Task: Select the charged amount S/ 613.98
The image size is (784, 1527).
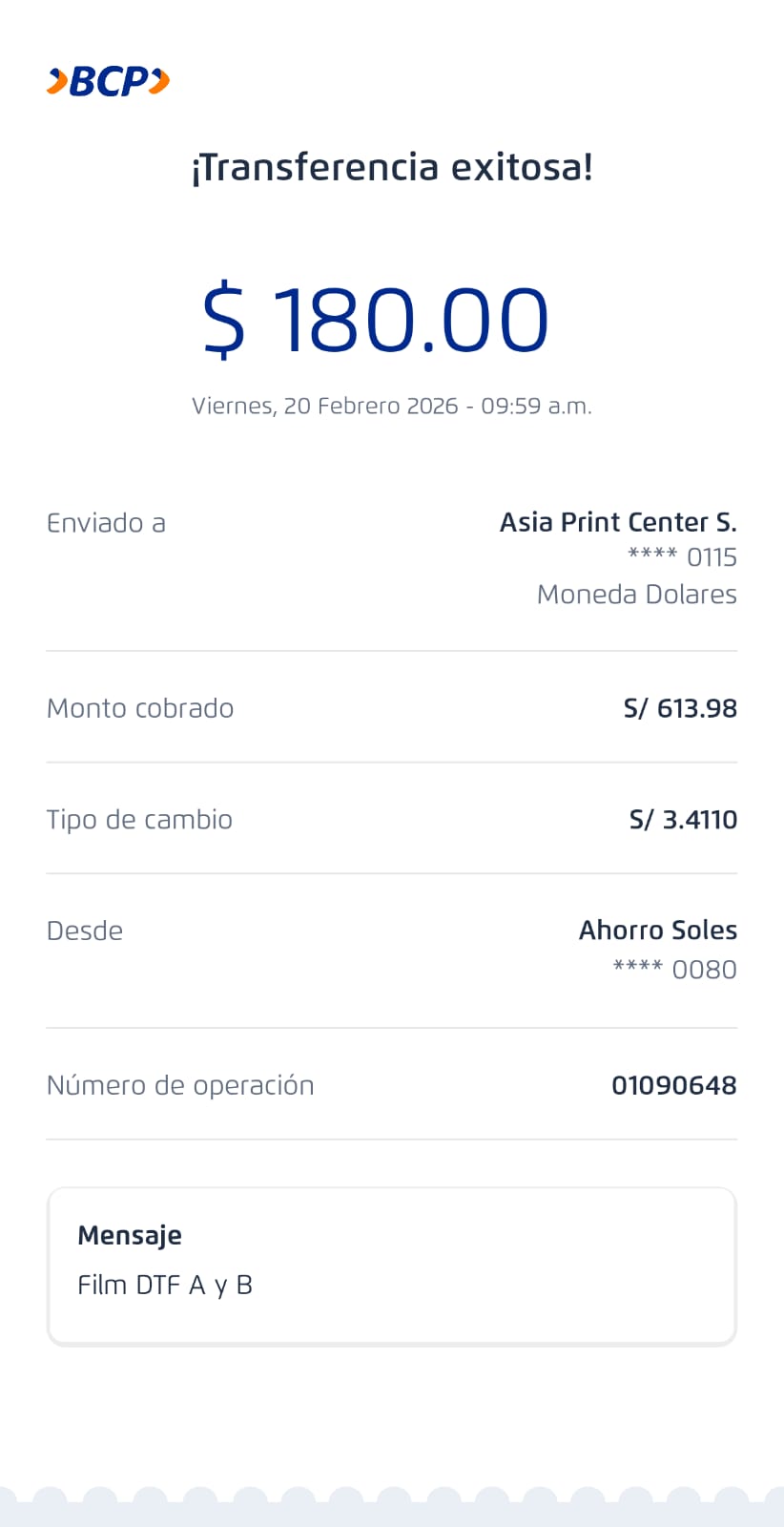Action: tap(680, 708)
